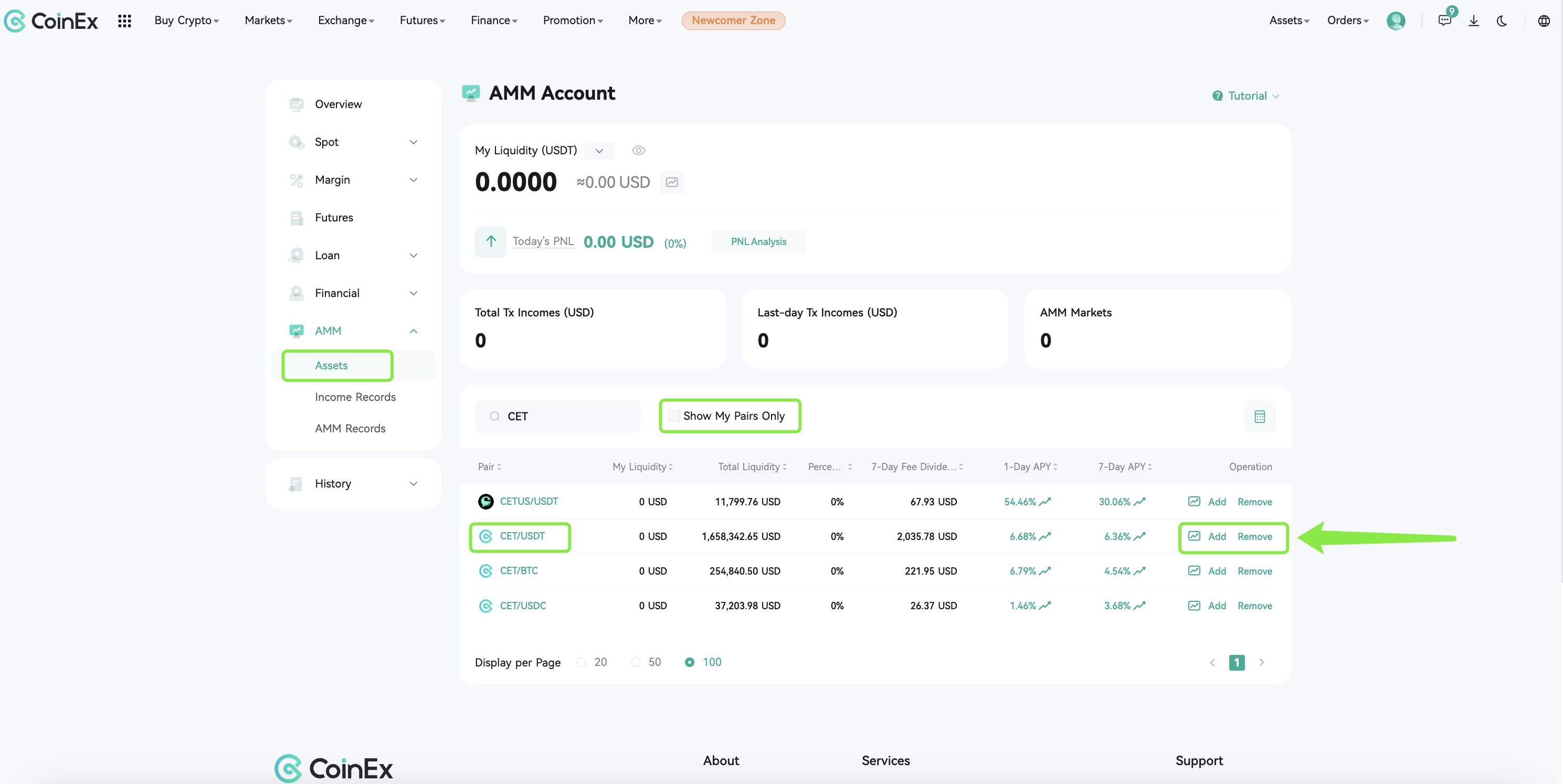
Task: Open the AMM calculator icon
Action: (1260, 416)
